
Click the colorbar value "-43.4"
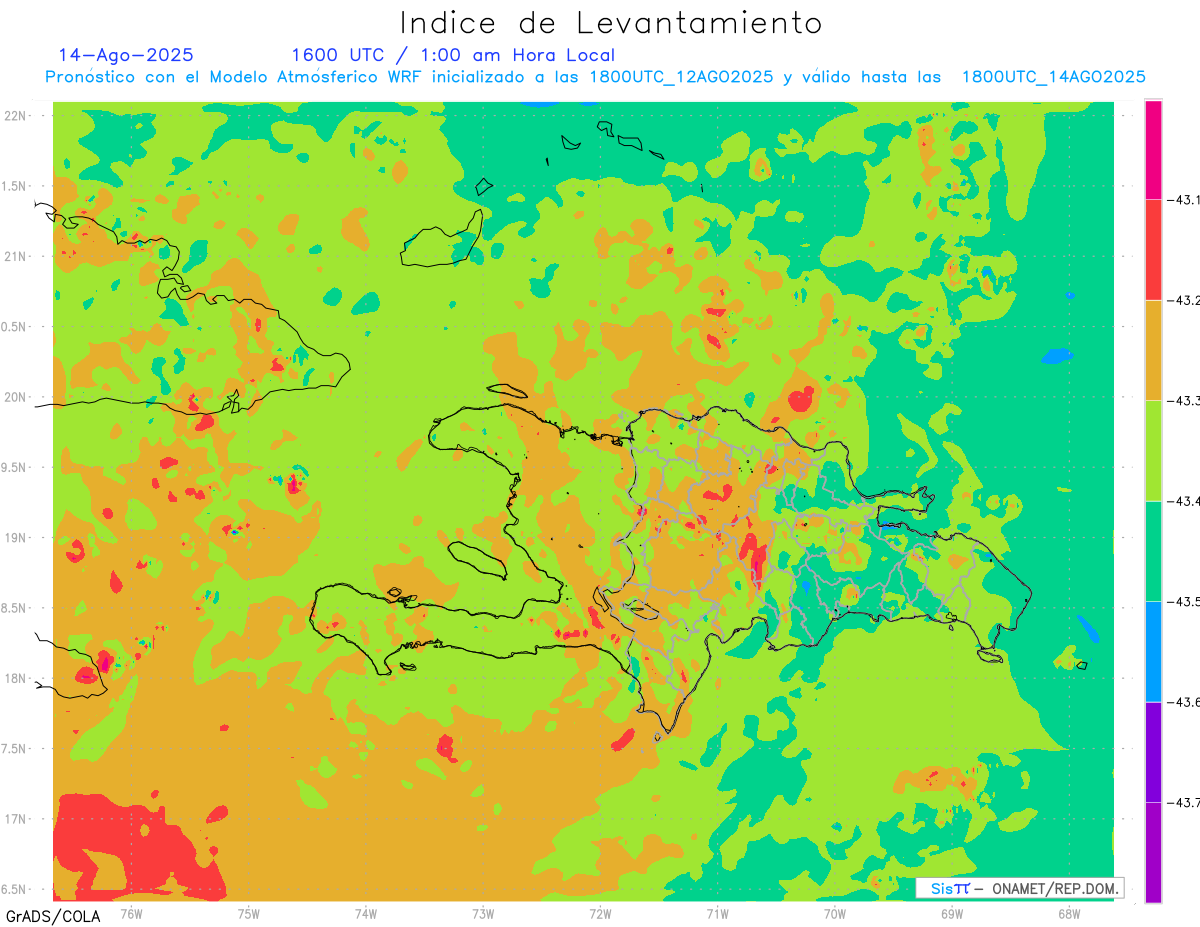pyautogui.click(x=1183, y=501)
